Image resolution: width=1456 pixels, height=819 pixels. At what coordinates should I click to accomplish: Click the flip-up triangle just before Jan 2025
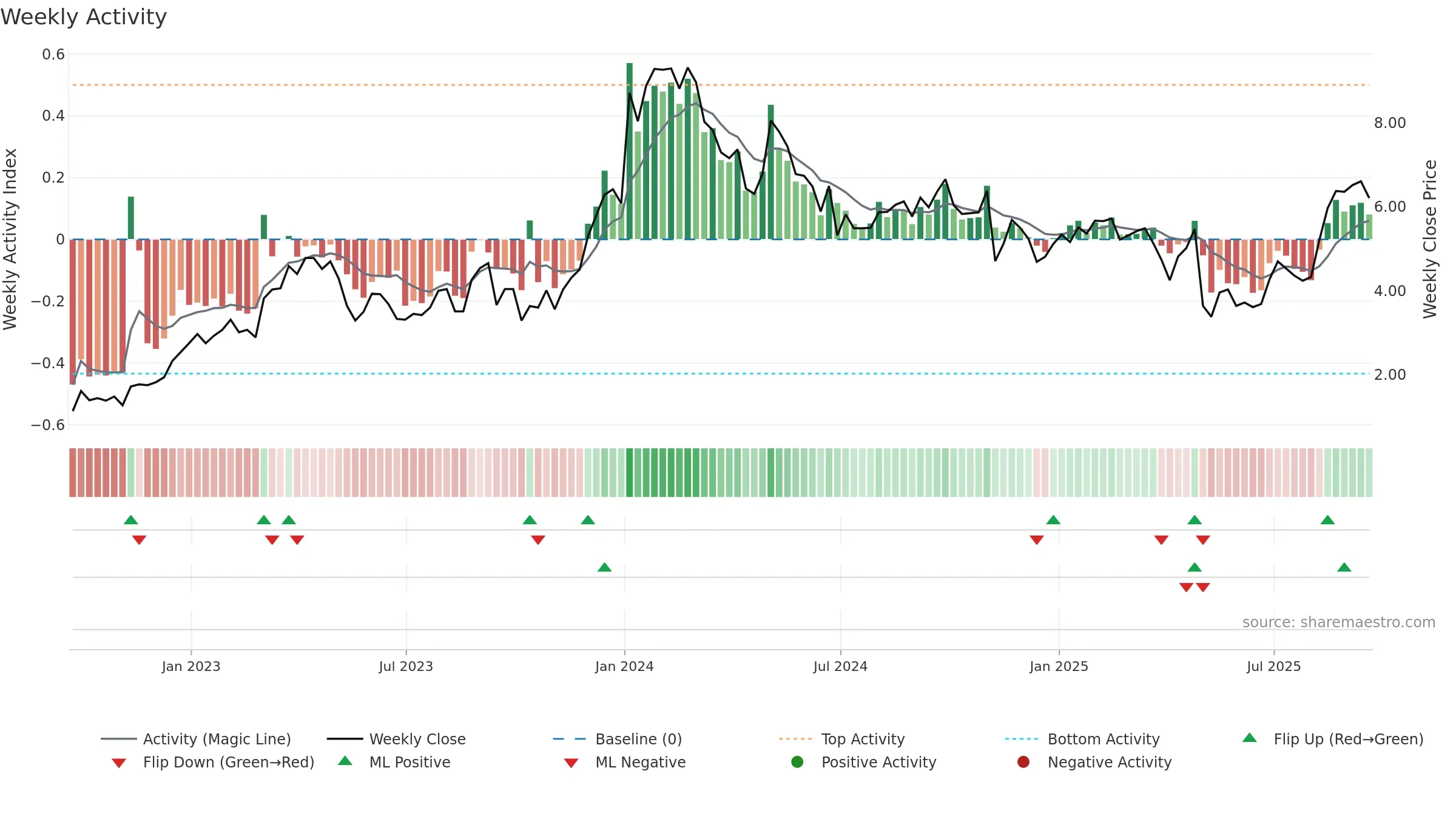(1053, 520)
